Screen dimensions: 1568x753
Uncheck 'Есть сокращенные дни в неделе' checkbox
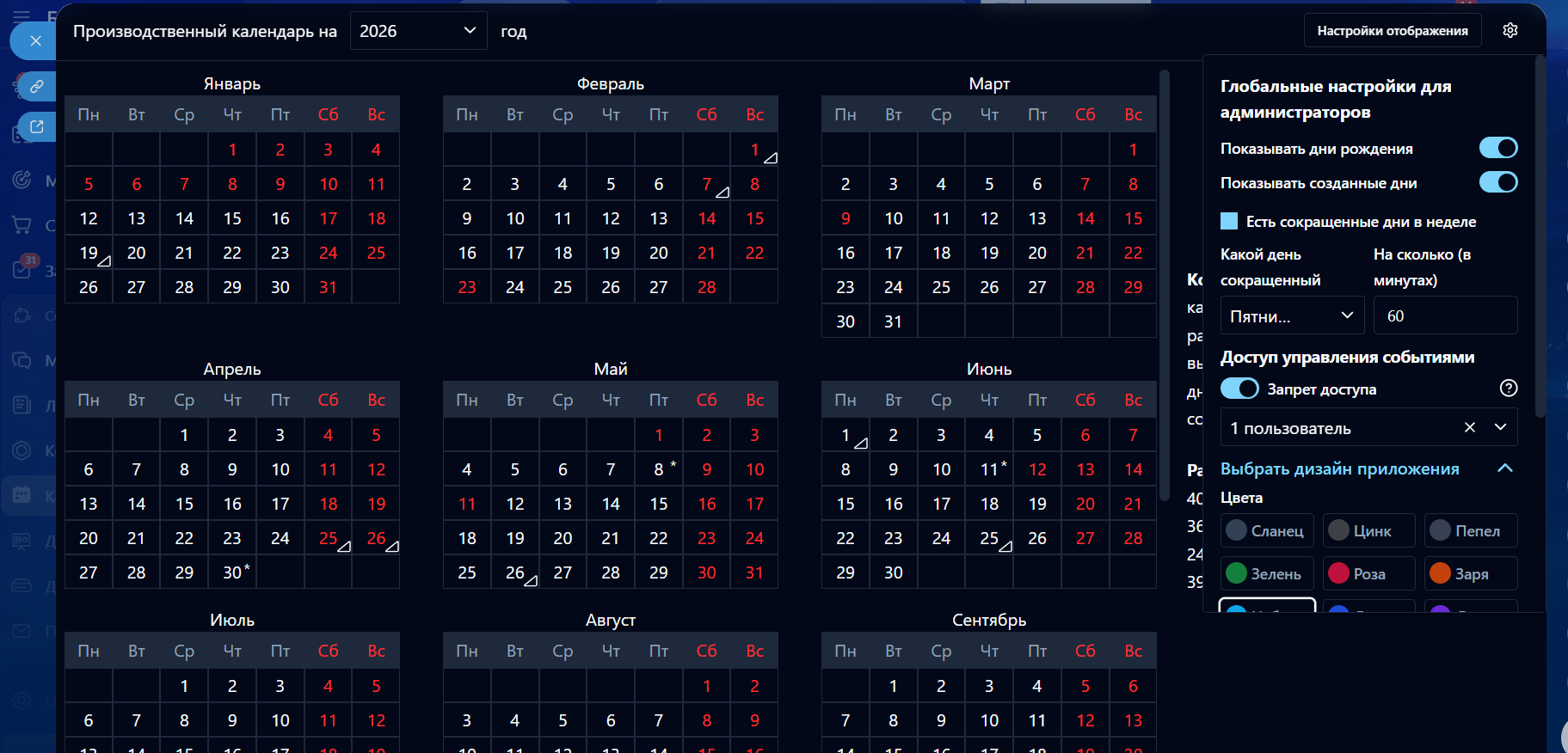[x=1229, y=221]
